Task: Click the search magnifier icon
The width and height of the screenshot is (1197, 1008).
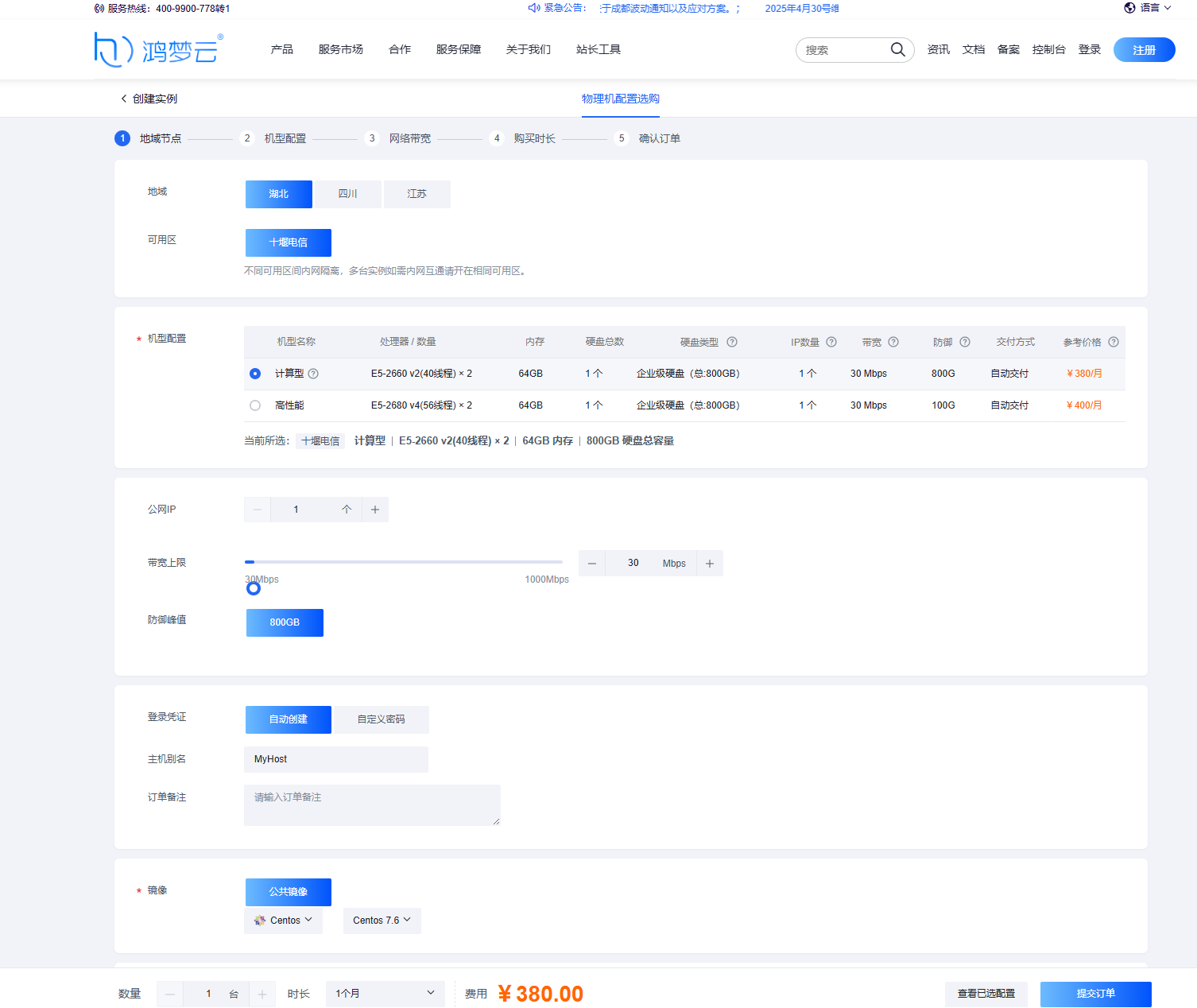Action: 897,49
